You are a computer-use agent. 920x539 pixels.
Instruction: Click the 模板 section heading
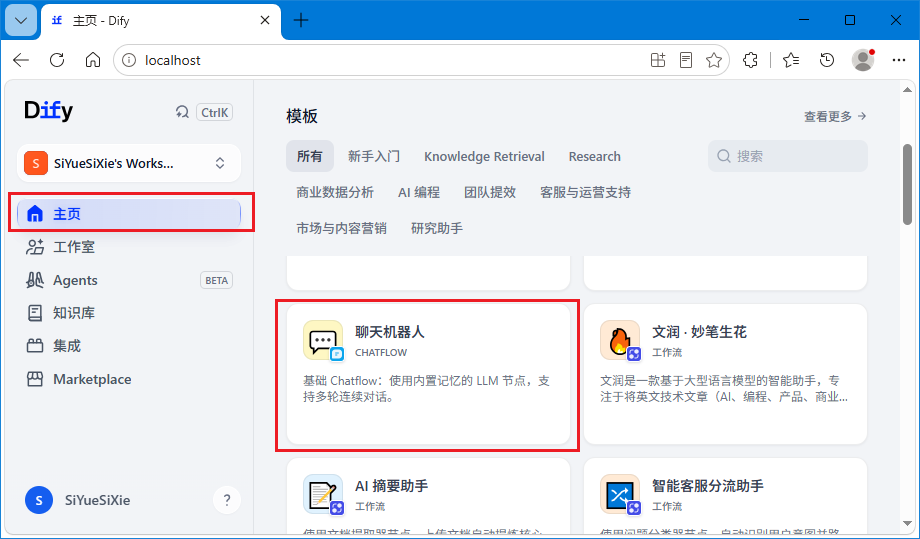tap(302, 116)
